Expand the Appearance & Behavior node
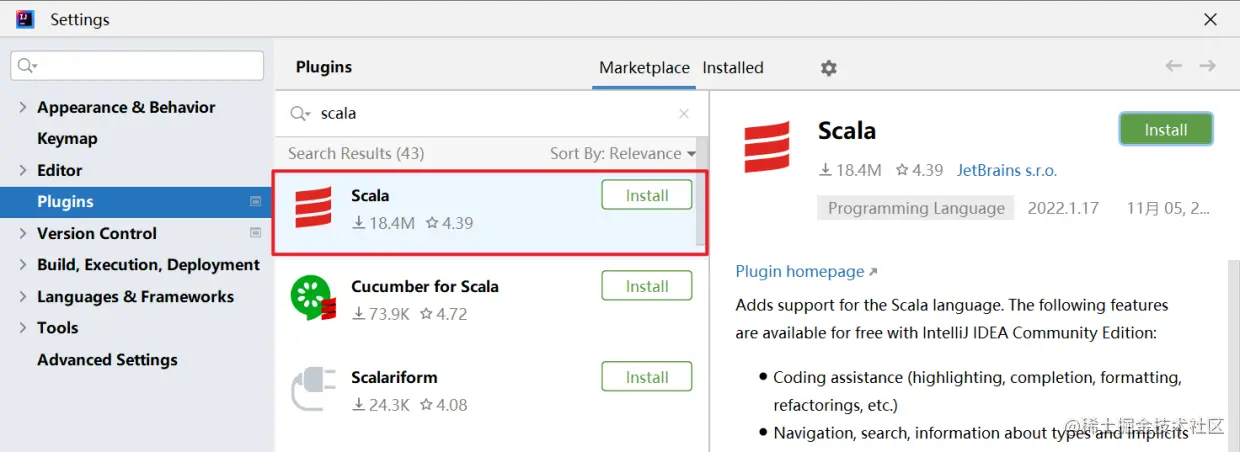 (22, 107)
